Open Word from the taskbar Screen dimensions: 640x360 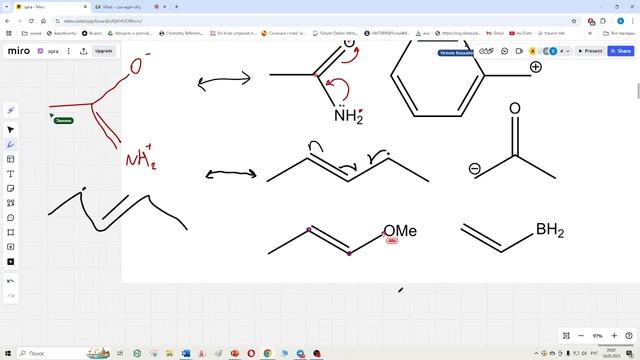186,353
